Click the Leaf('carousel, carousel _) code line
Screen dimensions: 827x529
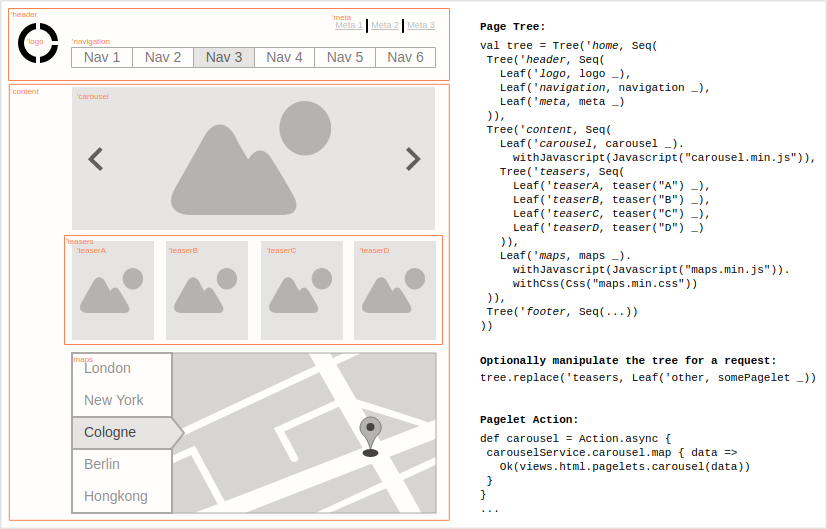[592, 144]
